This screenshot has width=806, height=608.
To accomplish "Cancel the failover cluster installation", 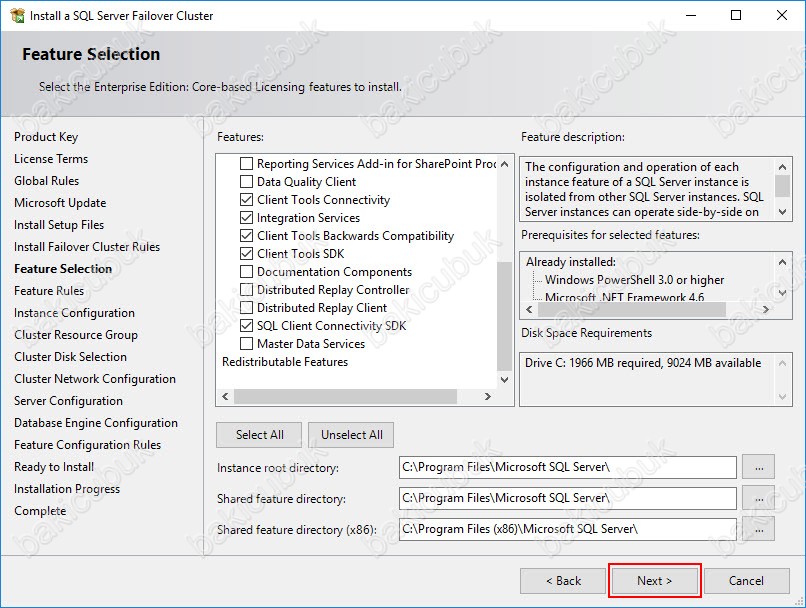I will 746,581.
